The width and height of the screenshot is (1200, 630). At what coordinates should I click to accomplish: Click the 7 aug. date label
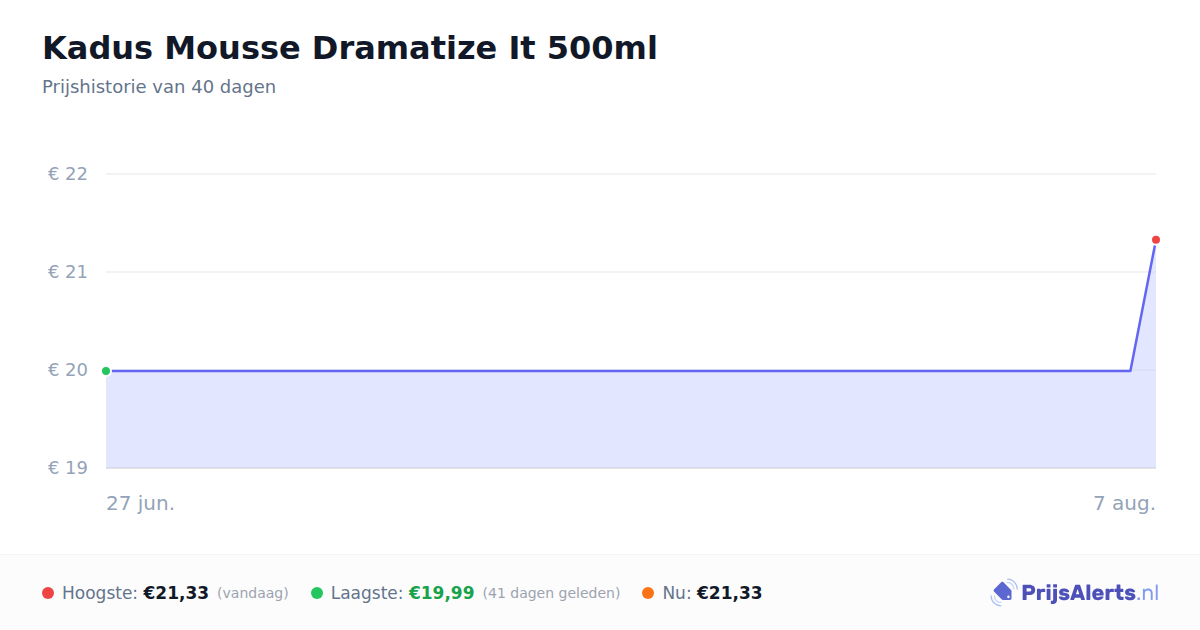tap(1125, 503)
